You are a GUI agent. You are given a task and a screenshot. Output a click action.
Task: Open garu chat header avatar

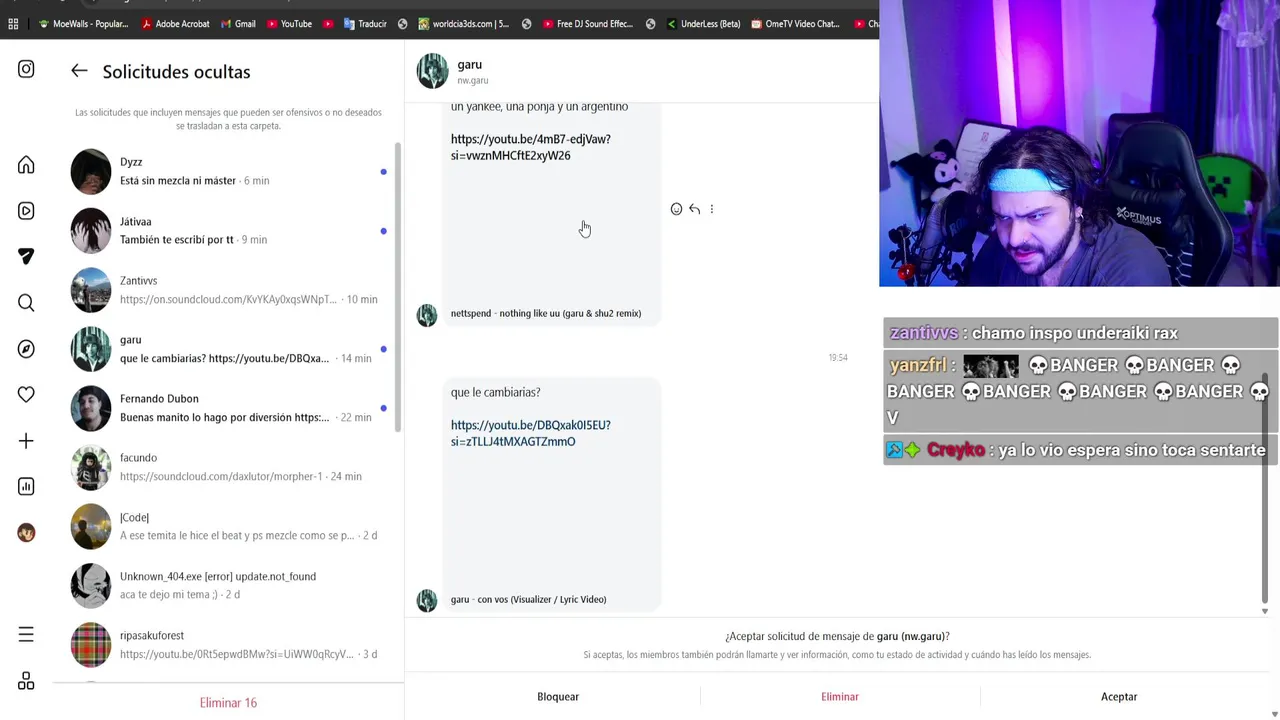pyautogui.click(x=433, y=72)
